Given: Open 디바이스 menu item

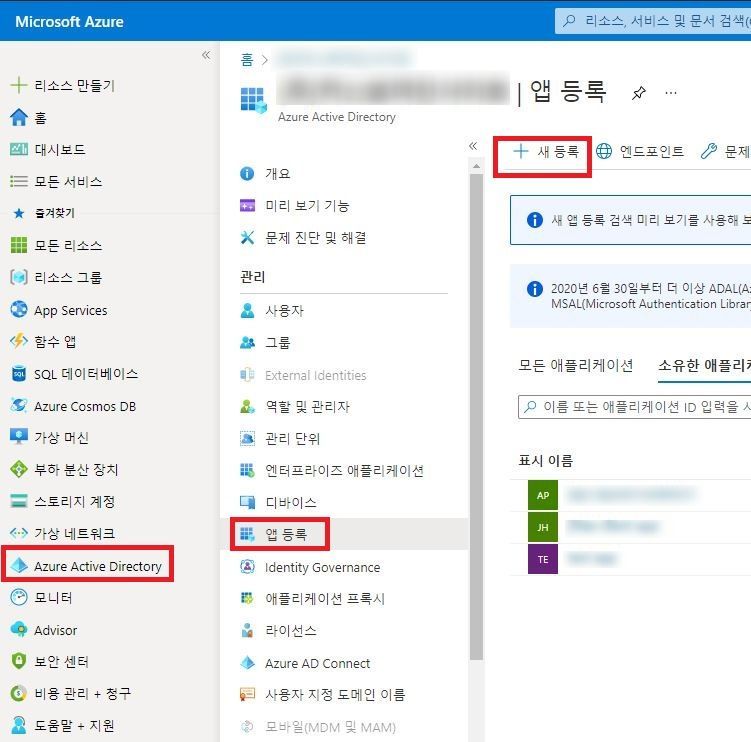Looking at the screenshot, I should (278, 502).
